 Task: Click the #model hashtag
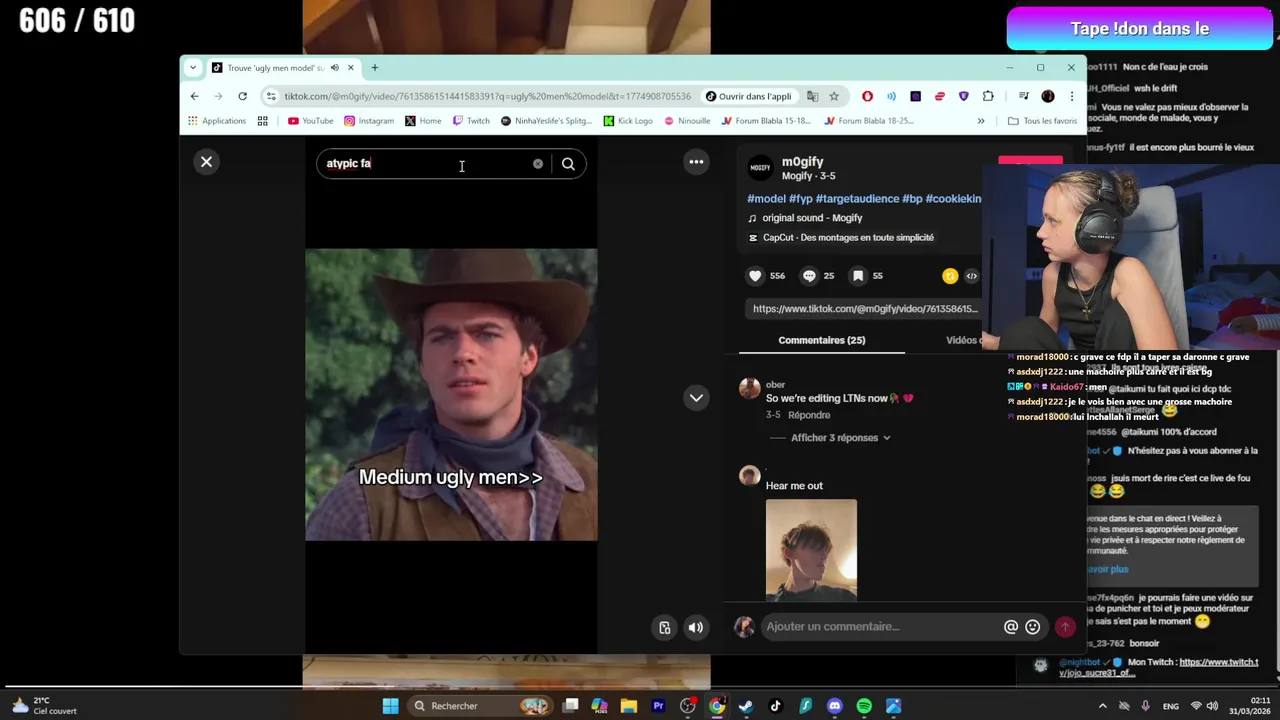[x=766, y=198]
